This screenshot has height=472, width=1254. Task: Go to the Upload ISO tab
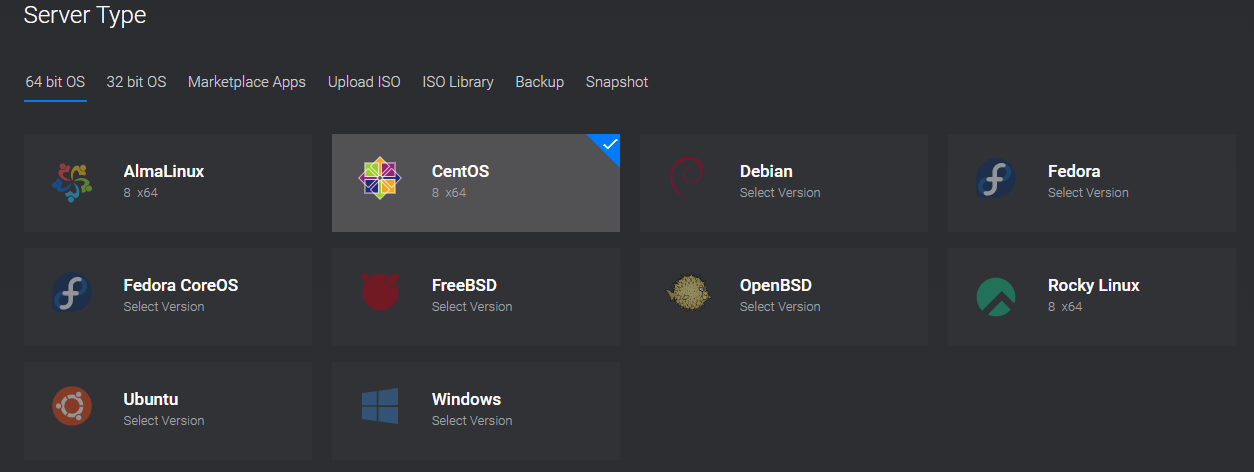coord(364,82)
